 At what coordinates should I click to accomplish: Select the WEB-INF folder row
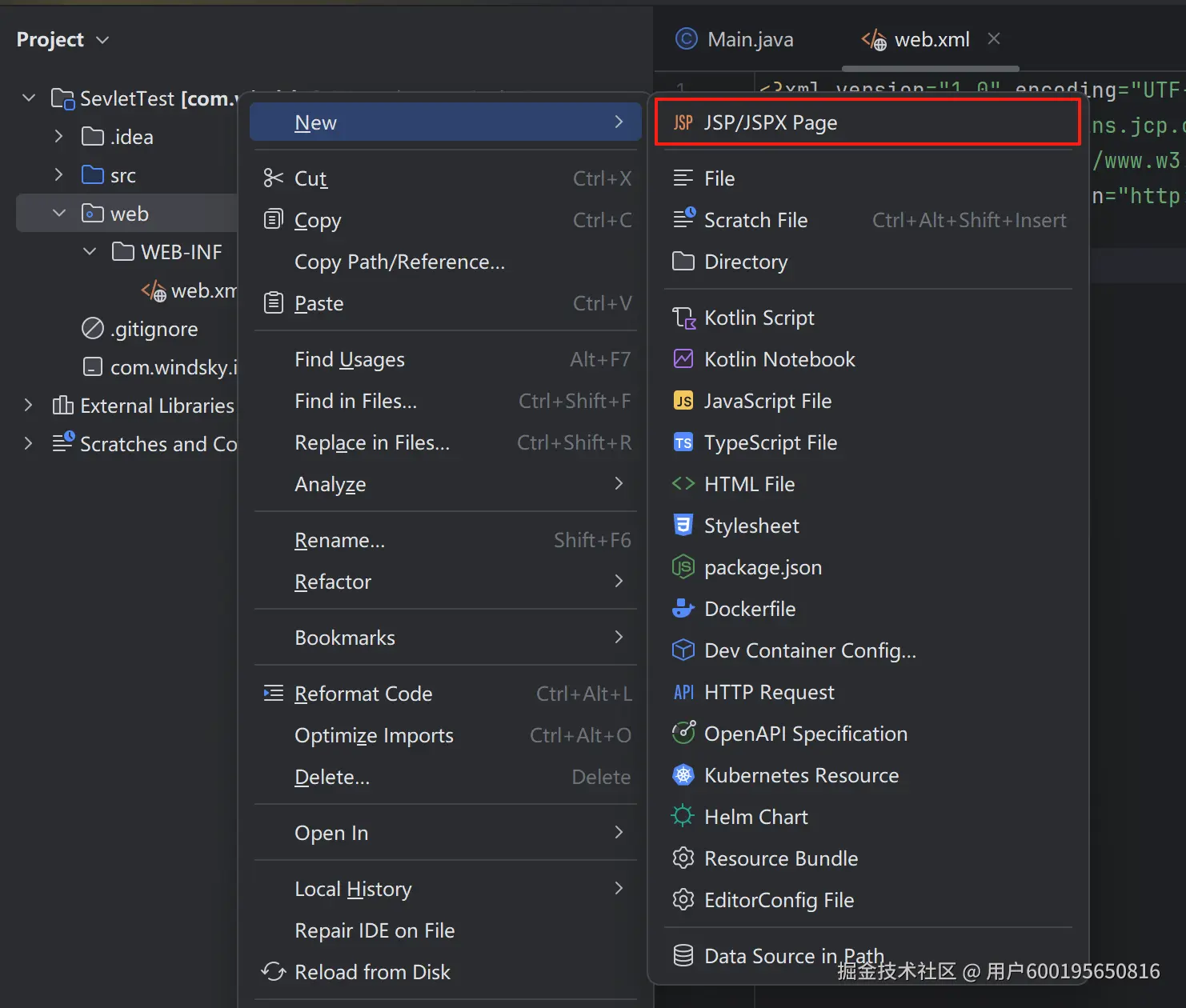point(128,252)
